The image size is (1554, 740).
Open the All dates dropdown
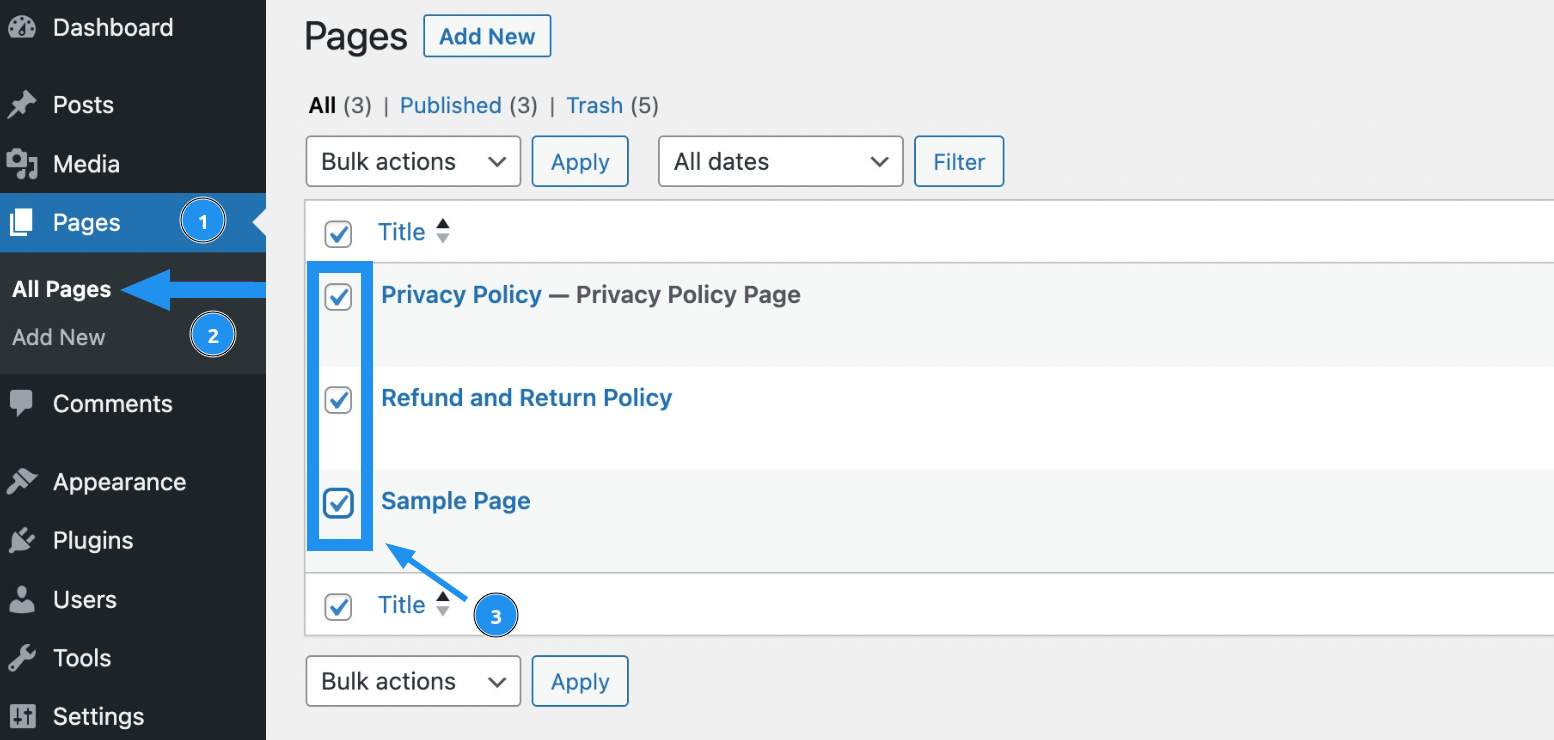tap(781, 162)
